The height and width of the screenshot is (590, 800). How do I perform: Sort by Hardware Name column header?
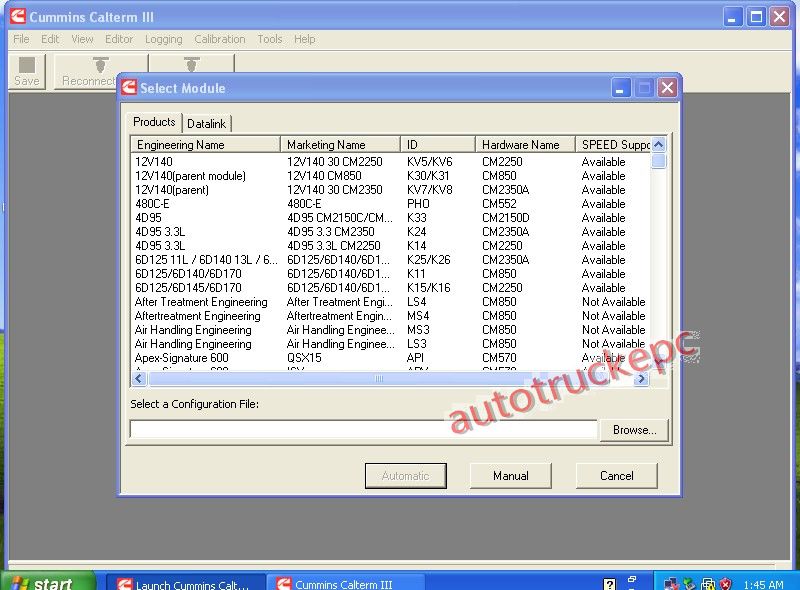pyautogui.click(x=526, y=145)
